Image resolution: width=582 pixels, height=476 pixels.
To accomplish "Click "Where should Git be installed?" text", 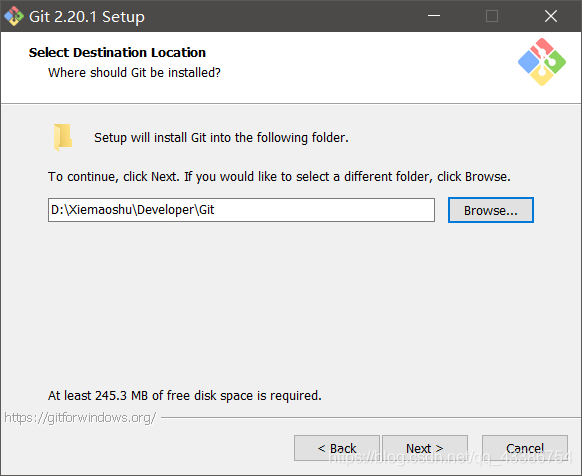I will [134, 72].
